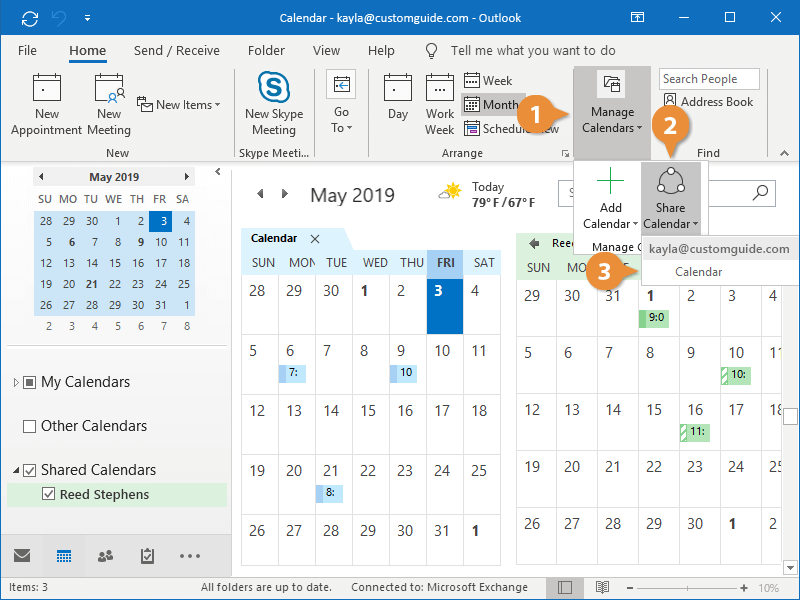Open the Address Book

pyautogui.click(x=709, y=101)
